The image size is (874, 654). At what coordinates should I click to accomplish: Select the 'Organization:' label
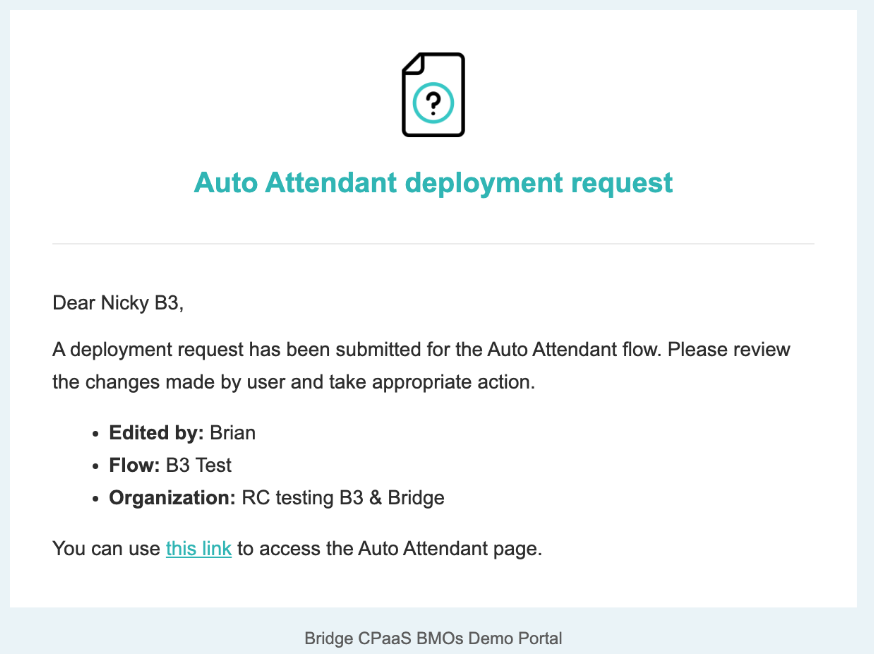pos(172,497)
